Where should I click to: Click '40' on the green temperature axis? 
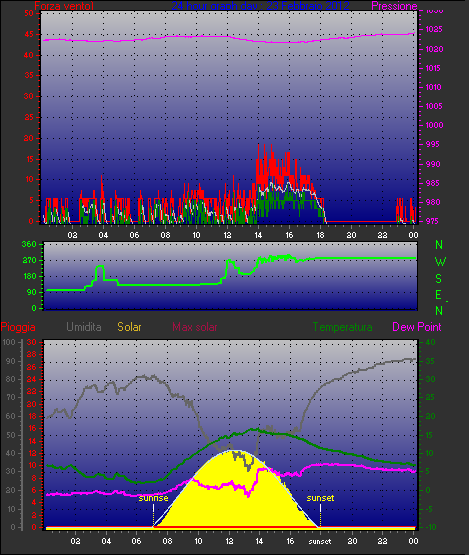tap(430, 342)
